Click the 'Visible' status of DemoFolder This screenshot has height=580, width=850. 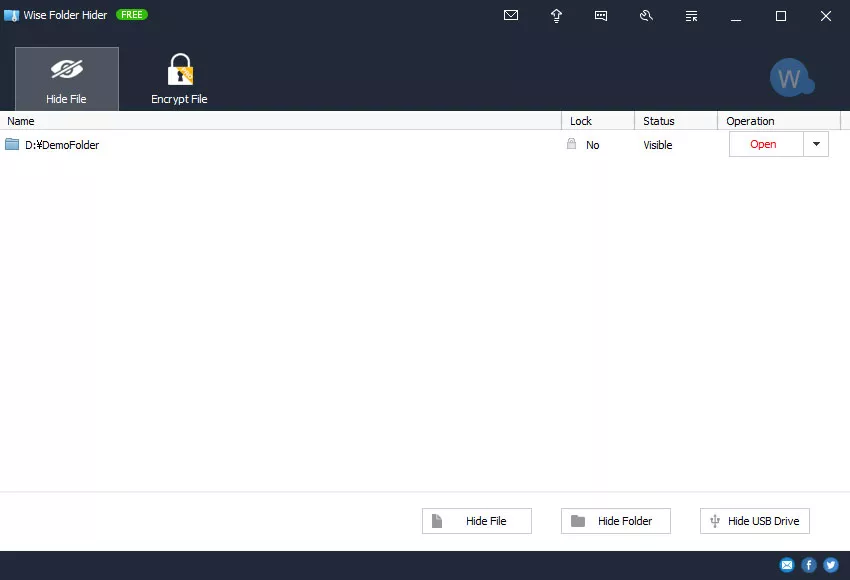[x=658, y=145]
